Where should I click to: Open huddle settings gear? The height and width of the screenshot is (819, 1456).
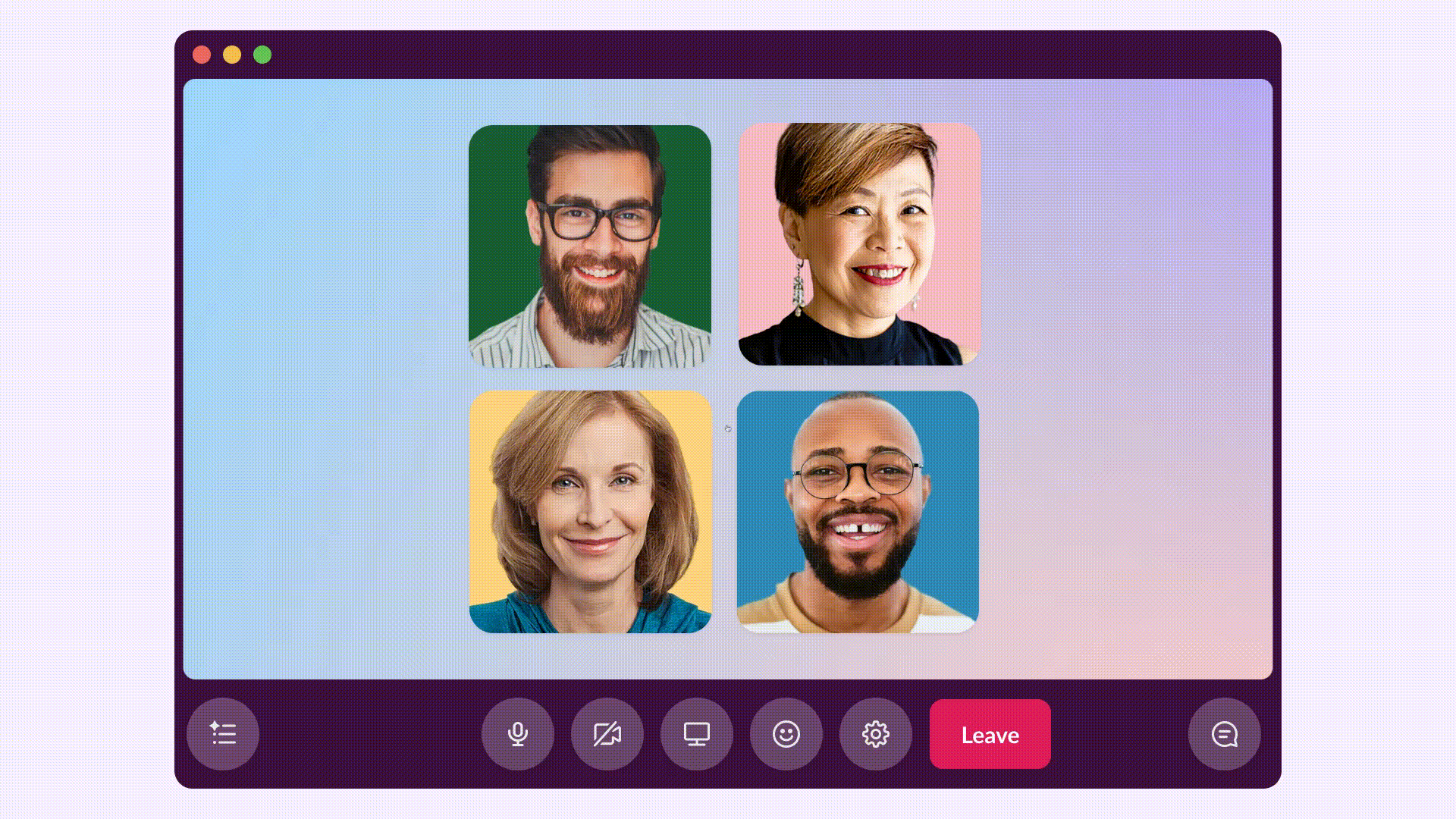pyautogui.click(x=876, y=734)
